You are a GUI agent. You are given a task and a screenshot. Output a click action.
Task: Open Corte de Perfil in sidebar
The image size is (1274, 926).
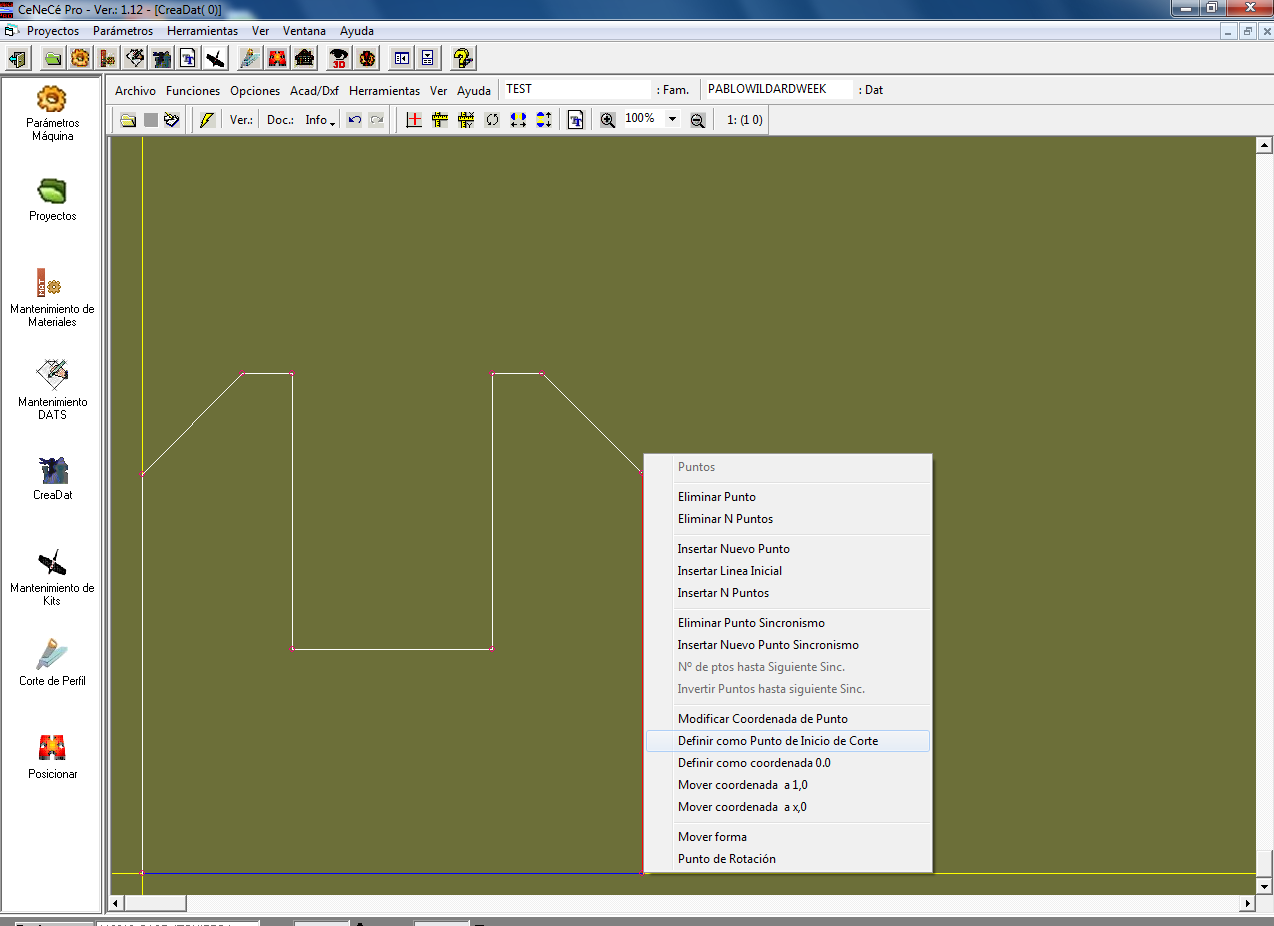tap(52, 663)
